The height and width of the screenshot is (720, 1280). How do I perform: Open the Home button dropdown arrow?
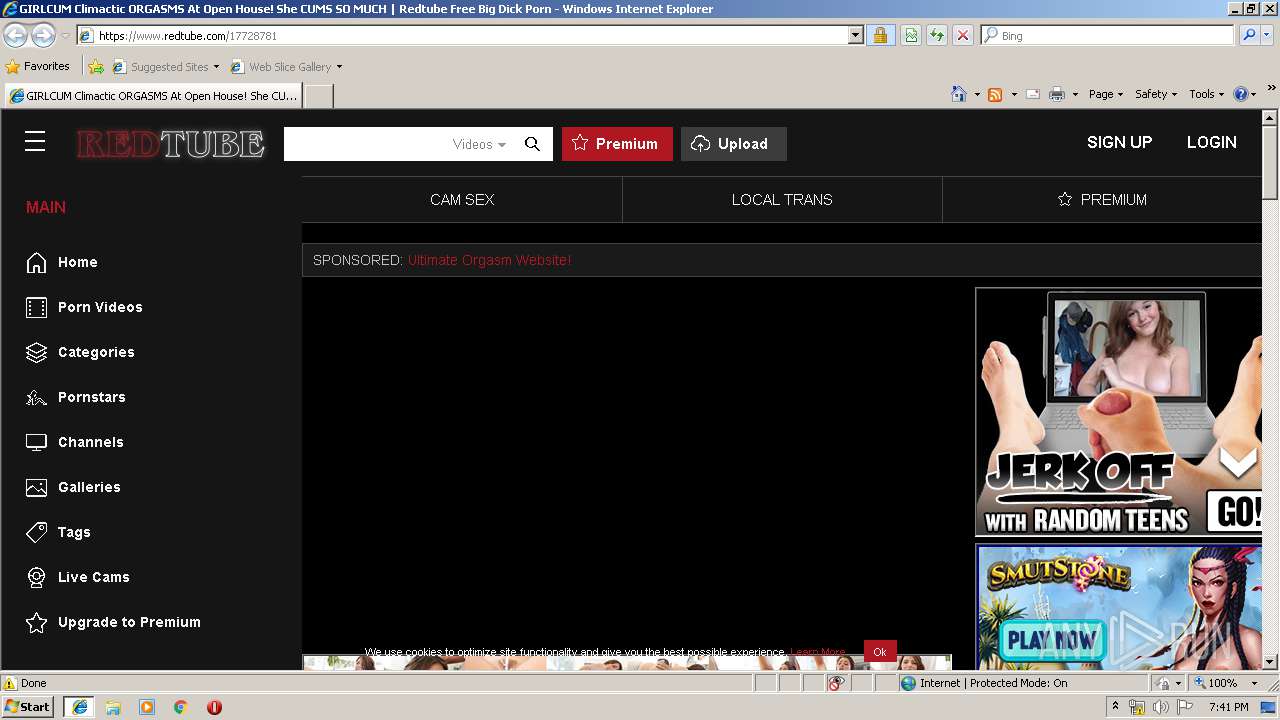click(x=976, y=94)
